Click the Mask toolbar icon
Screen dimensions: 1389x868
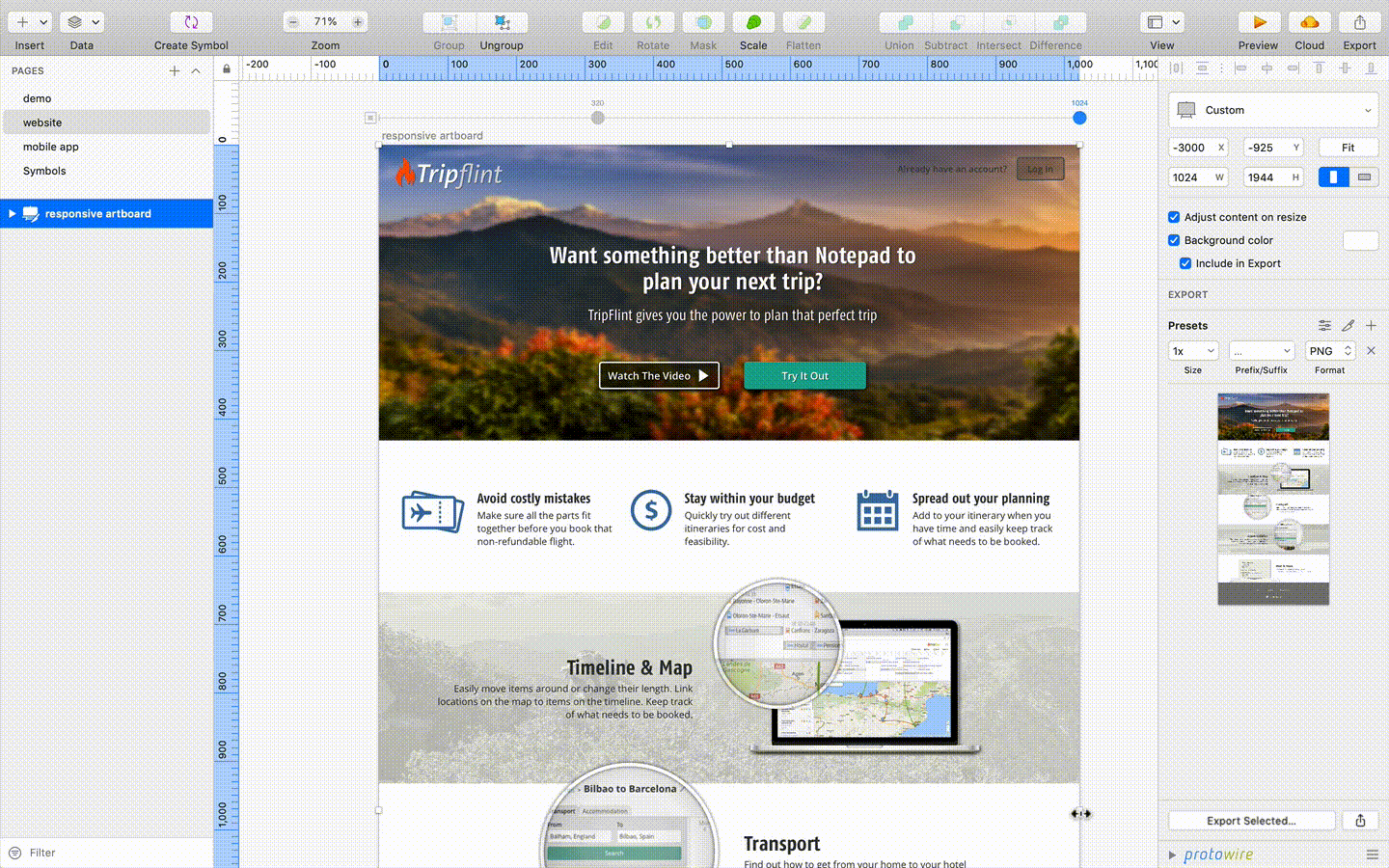(703, 22)
